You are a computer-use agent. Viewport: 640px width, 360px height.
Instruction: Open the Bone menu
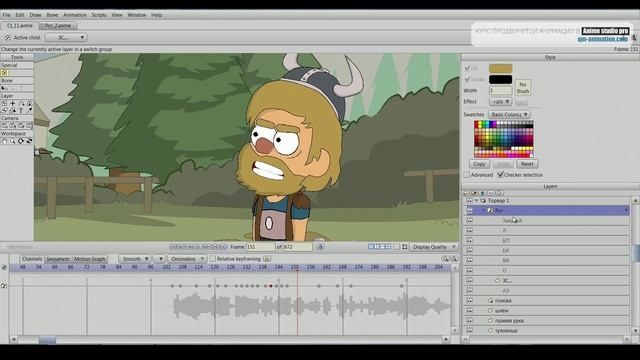pyautogui.click(x=52, y=15)
